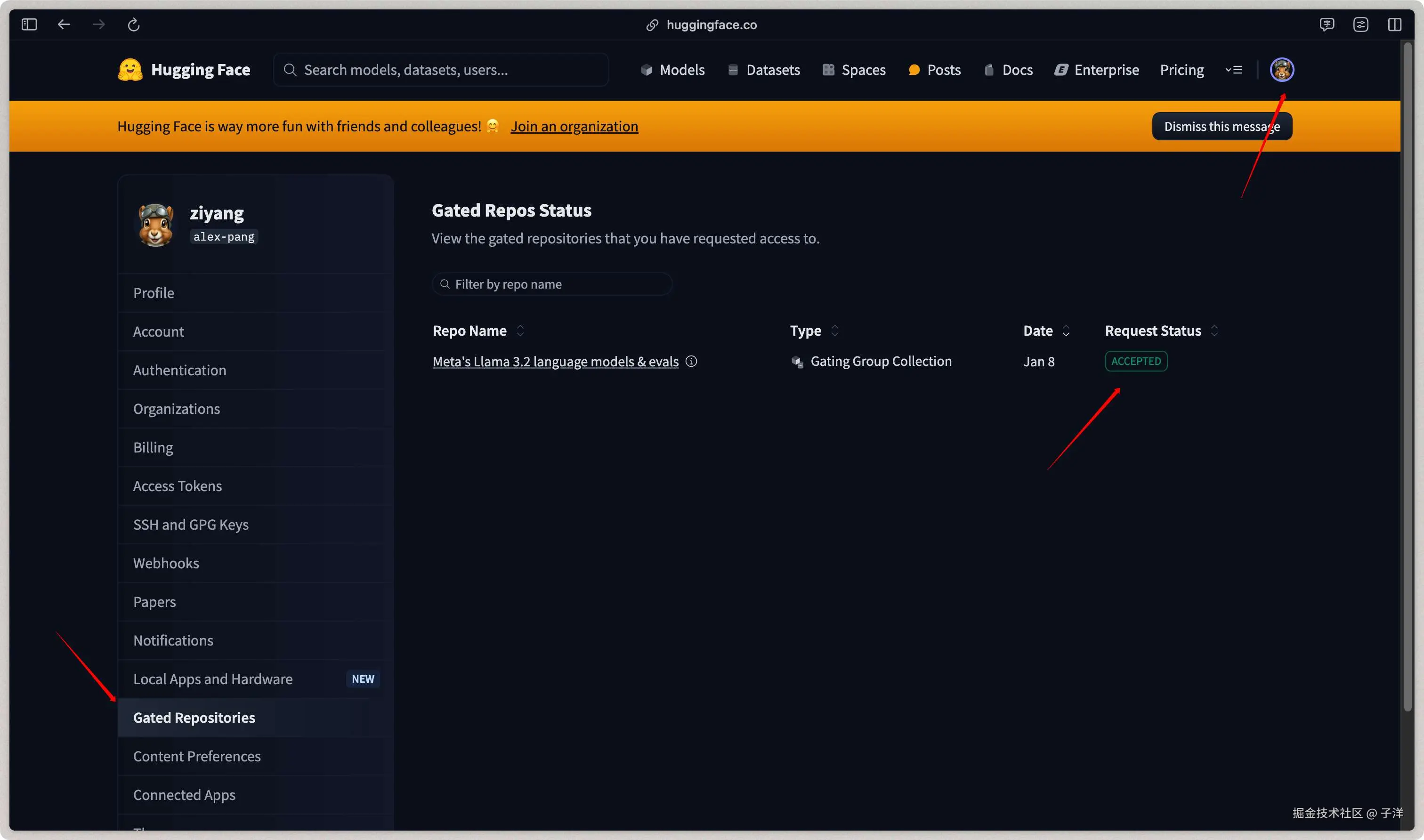The width and height of the screenshot is (1424, 840).
Task: Toggle the browser sidebar panel icon
Action: coord(29,24)
